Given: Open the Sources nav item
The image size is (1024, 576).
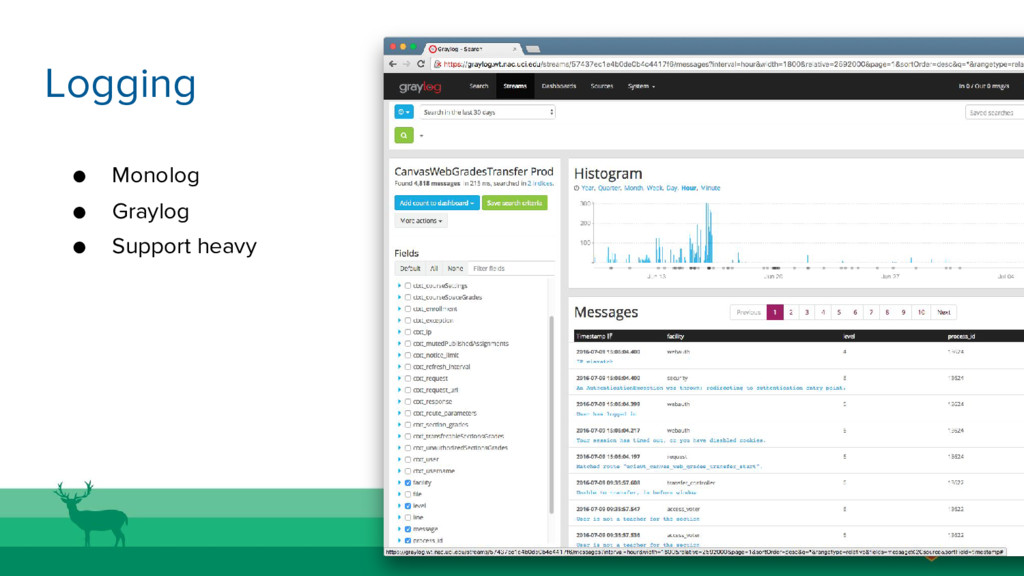Looking at the screenshot, I should pos(601,86).
